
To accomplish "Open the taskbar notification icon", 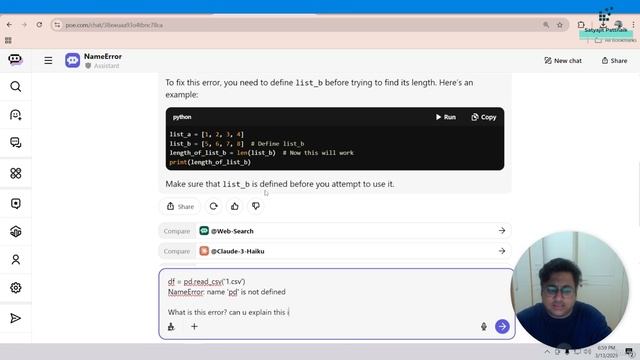I will click(x=629, y=352).
